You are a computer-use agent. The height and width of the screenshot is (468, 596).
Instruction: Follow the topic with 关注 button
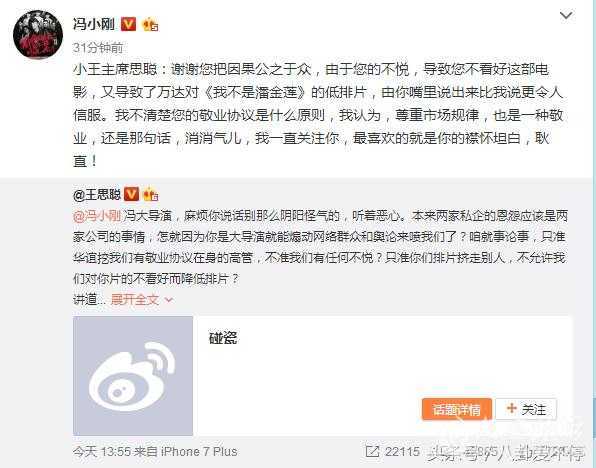click(x=526, y=409)
